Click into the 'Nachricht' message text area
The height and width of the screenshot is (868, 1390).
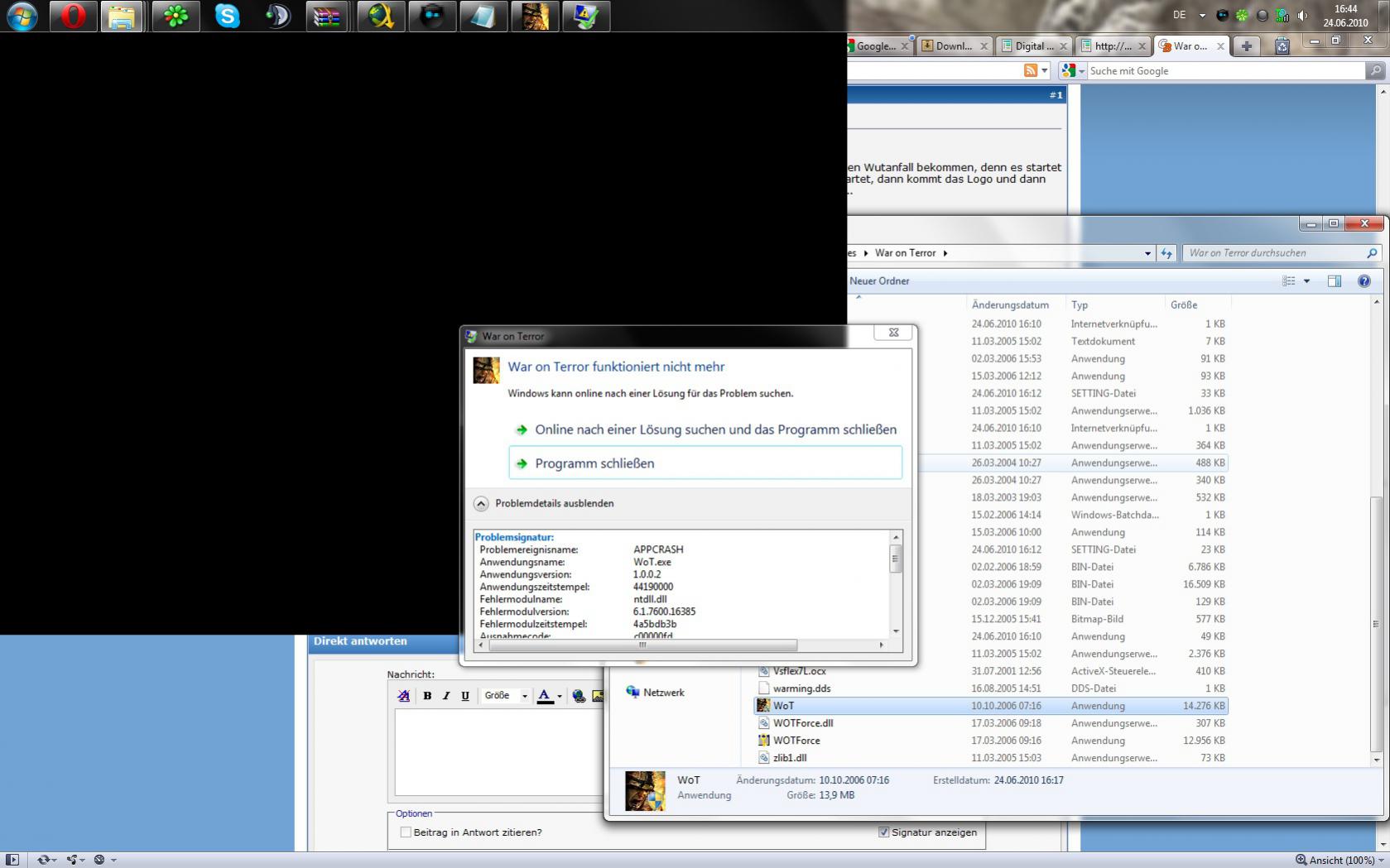pos(498,752)
